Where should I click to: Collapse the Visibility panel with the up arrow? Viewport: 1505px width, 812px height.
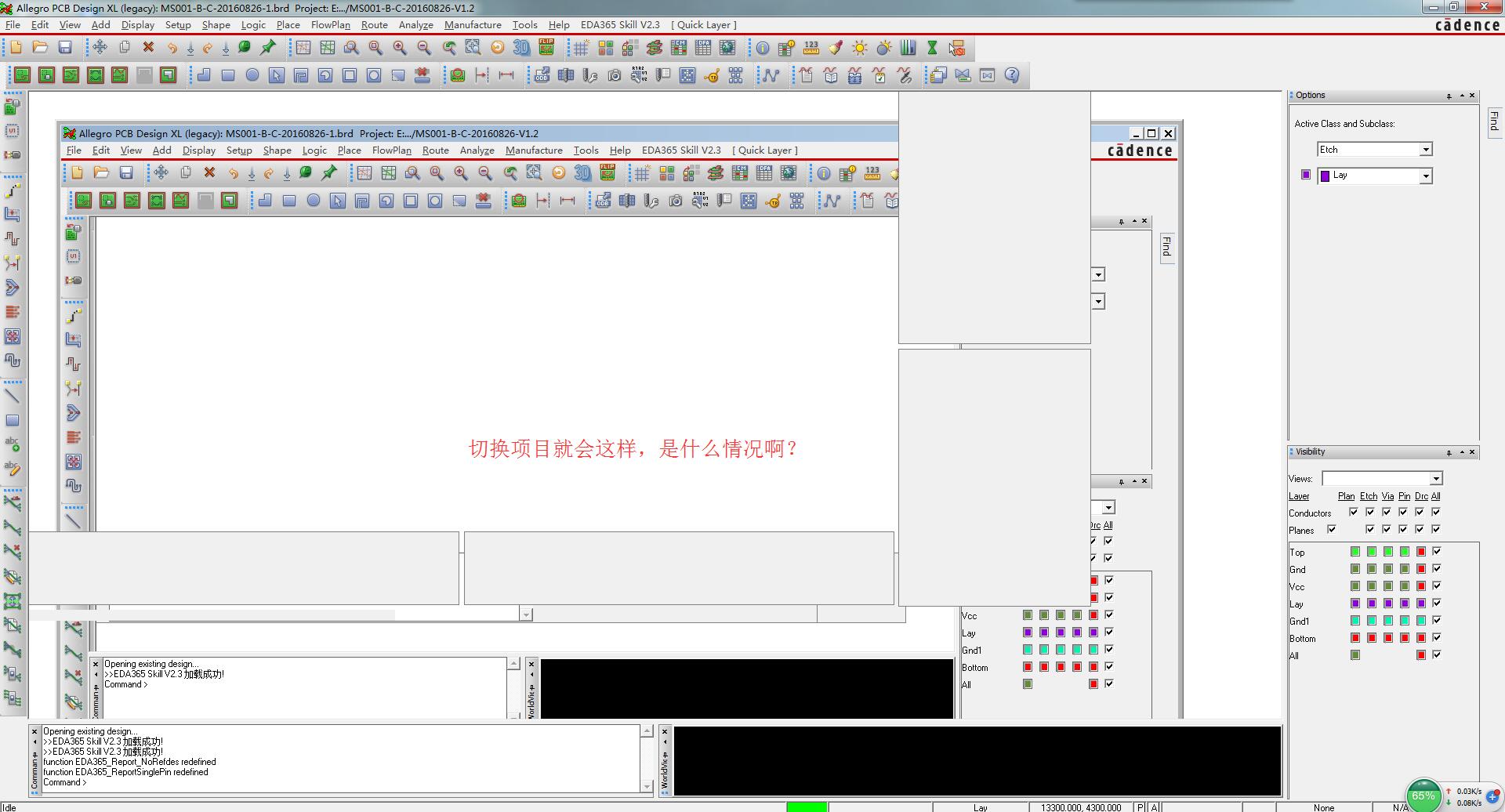coord(1461,452)
